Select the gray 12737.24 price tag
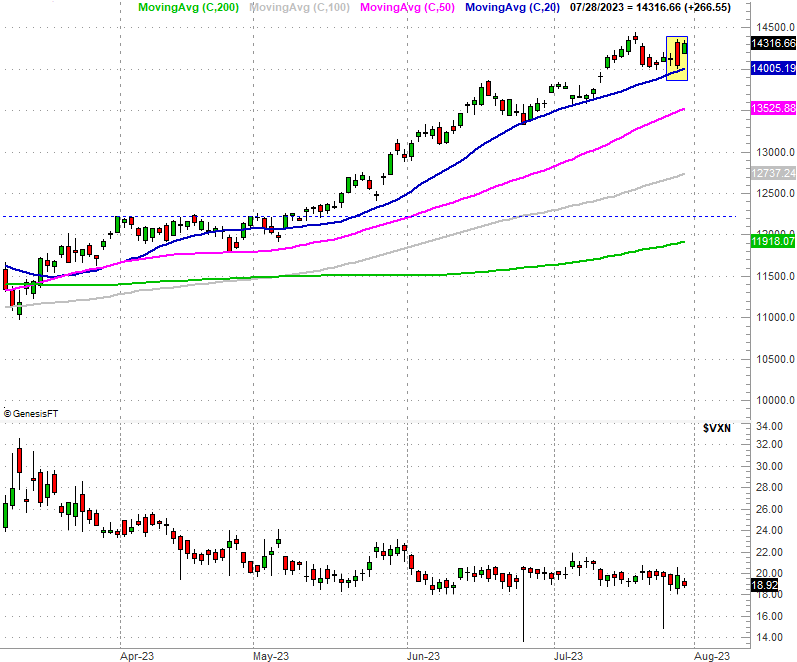 (773, 173)
